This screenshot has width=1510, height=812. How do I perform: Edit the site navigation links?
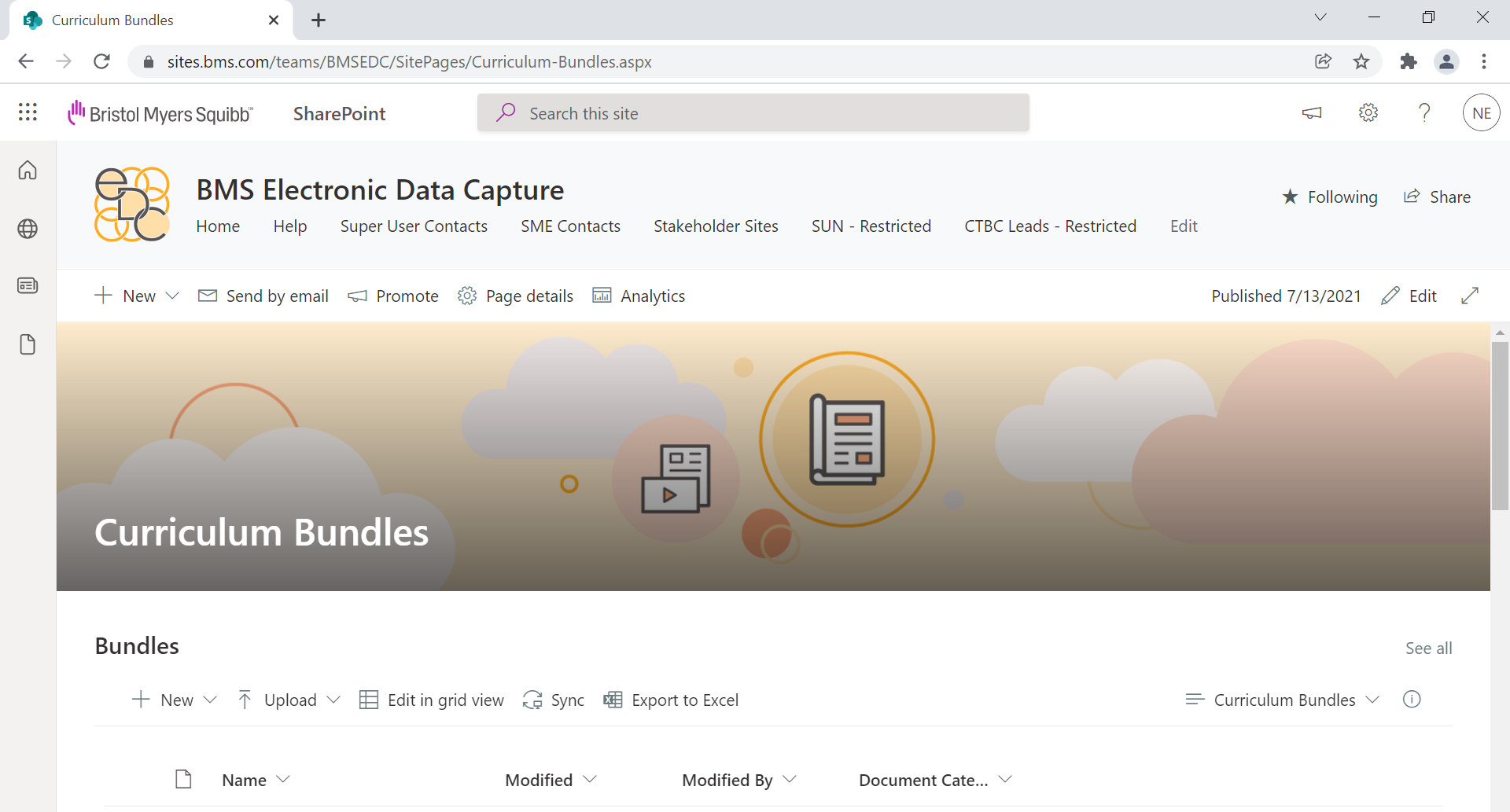coord(1184,226)
